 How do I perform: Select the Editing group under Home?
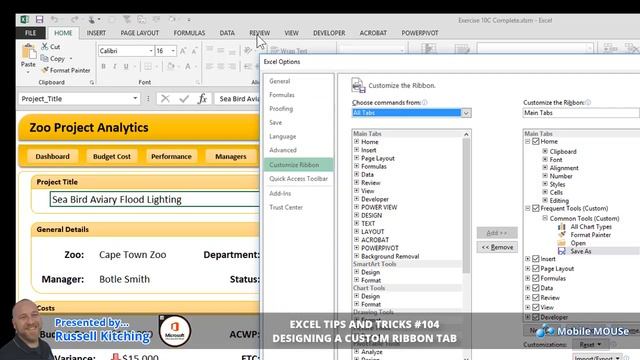point(559,200)
